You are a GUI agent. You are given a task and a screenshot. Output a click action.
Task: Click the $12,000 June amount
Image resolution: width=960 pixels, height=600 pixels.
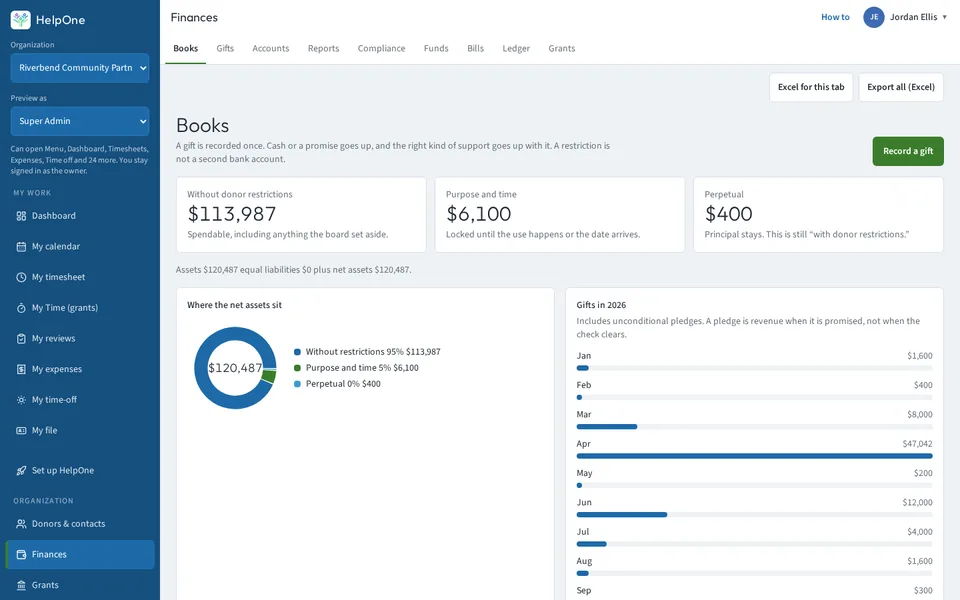tap(917, 503)
